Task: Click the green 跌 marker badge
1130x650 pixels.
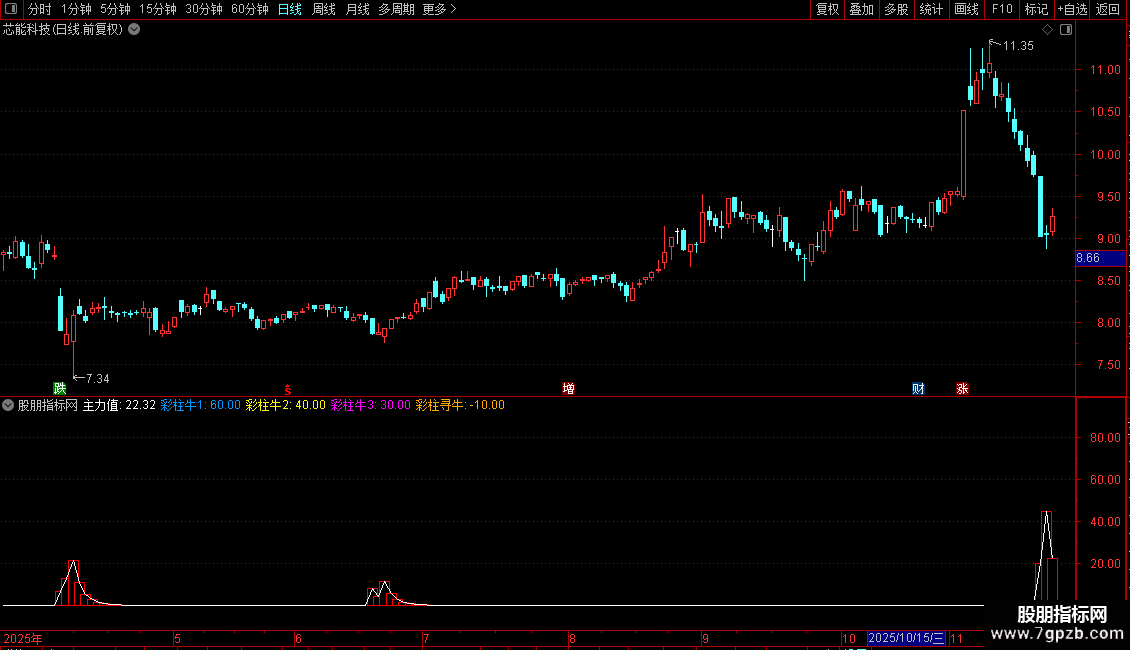Action: pos(60,388)
